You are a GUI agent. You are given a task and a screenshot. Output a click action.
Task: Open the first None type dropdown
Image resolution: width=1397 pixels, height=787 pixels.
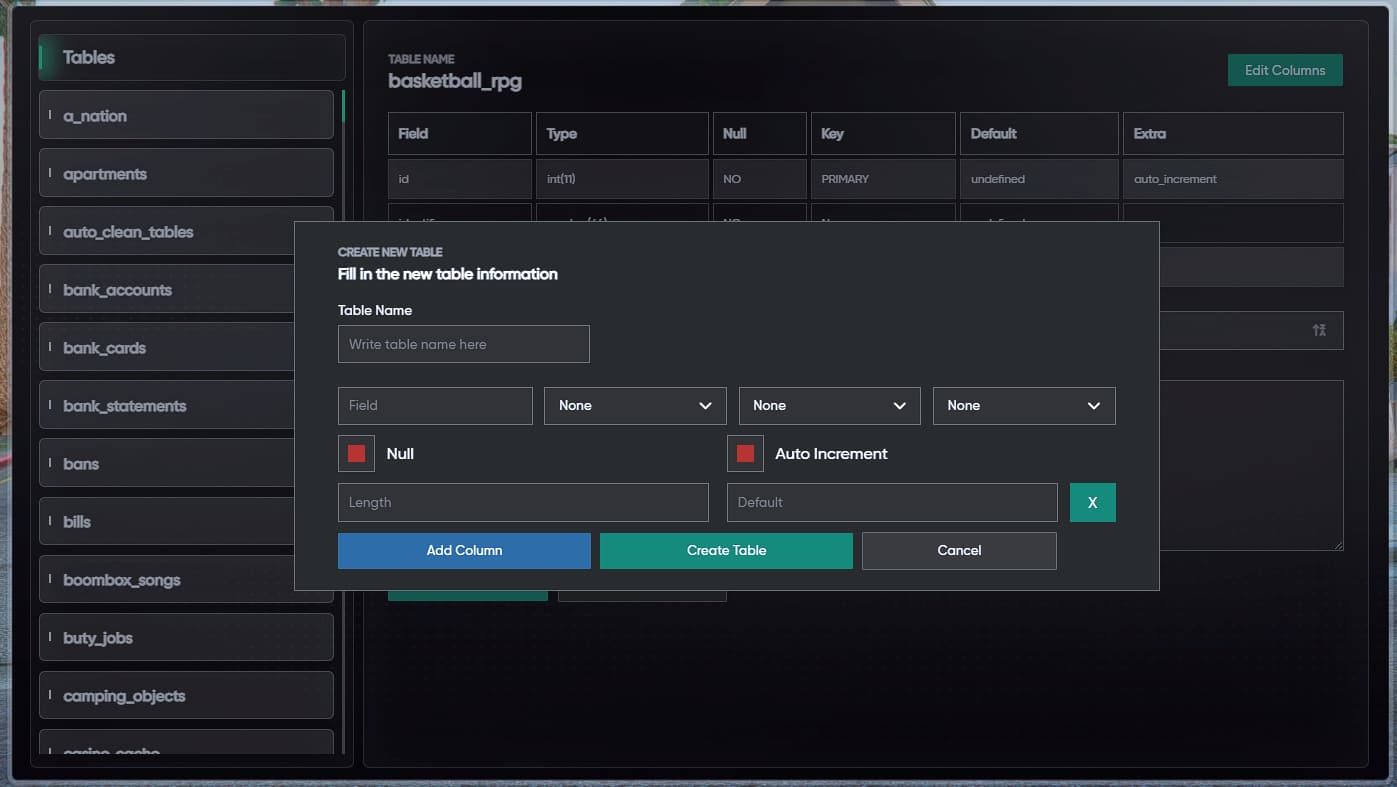coord(635,405)
